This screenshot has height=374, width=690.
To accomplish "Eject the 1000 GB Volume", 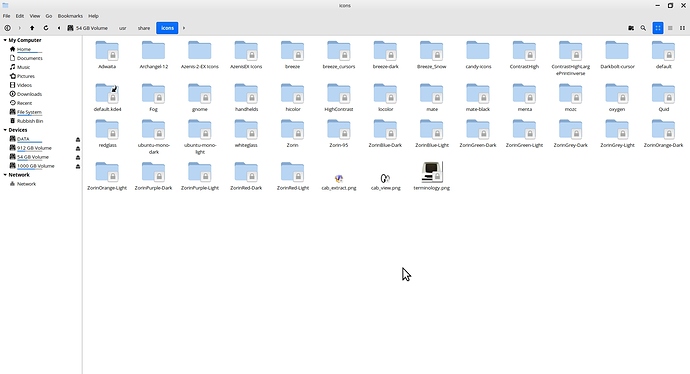I will [77, 166].
